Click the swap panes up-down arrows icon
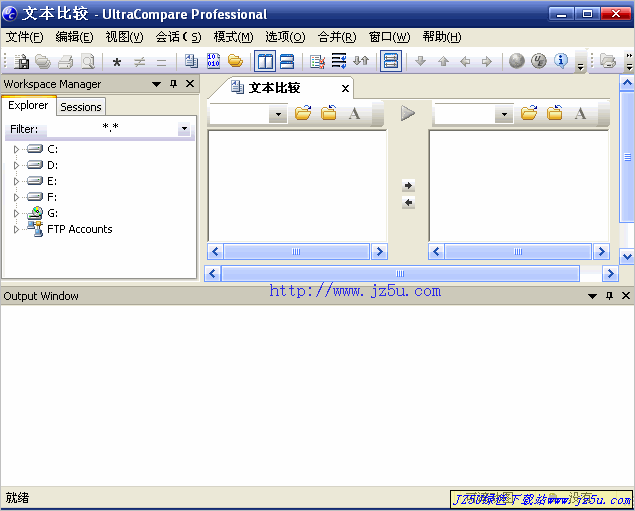The width and height of the screenshot is (635, 511). click(361, 61)
